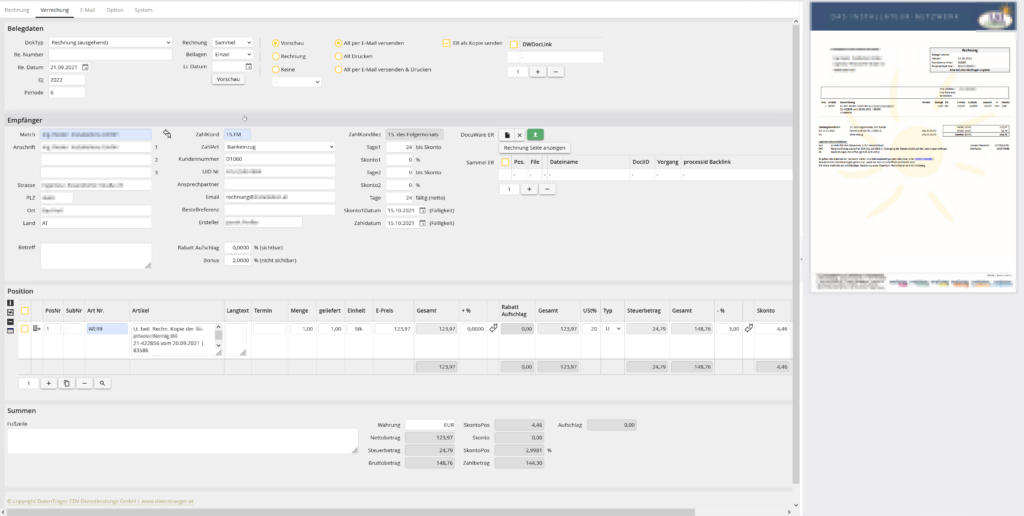Image resolution: width=1024 pixels, height=516 pixels.
Task: Open the Li. Datum calendar picker
Action: point(248,66)
